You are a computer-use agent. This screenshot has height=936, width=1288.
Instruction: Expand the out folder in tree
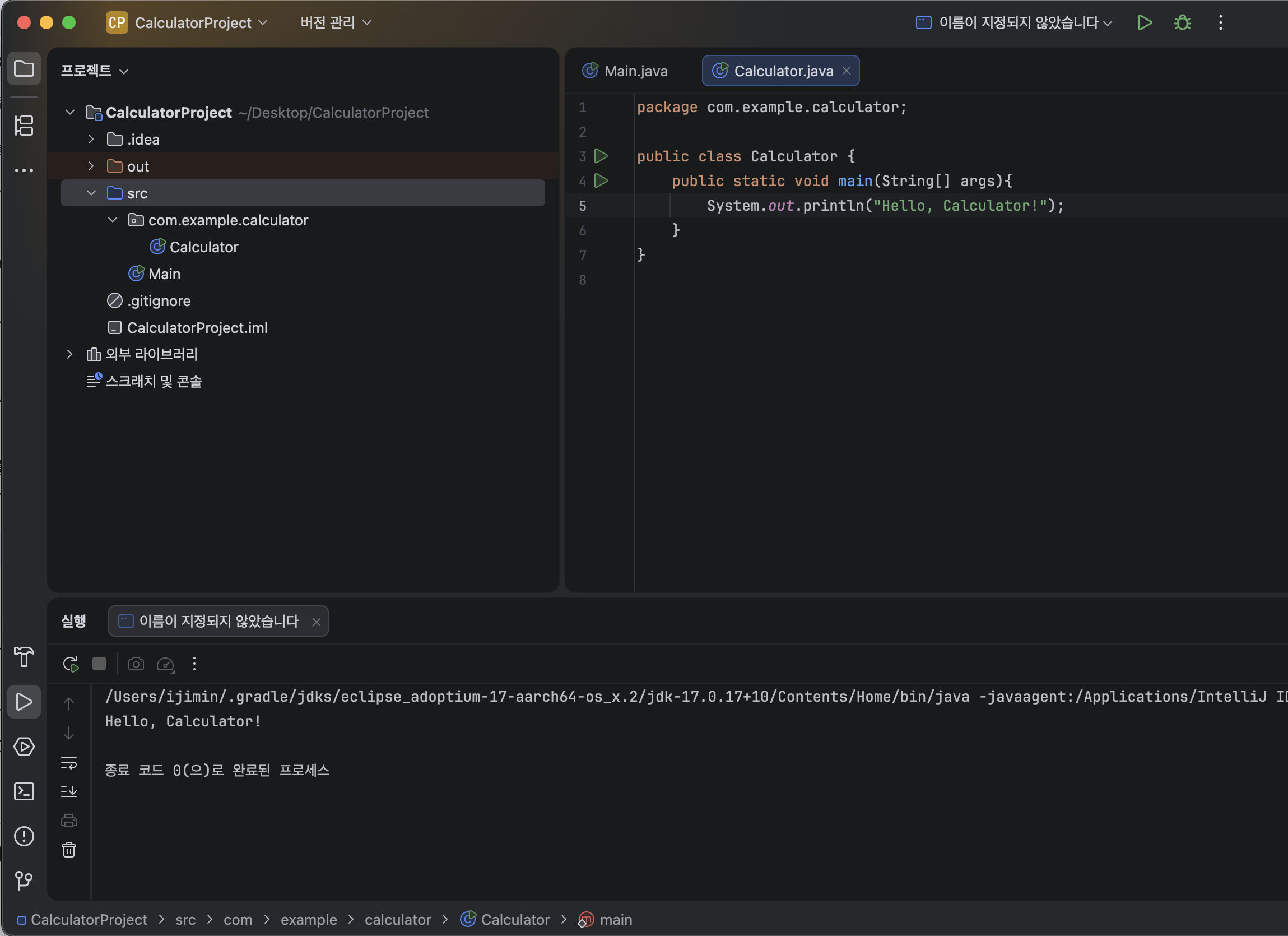[91, 166]
